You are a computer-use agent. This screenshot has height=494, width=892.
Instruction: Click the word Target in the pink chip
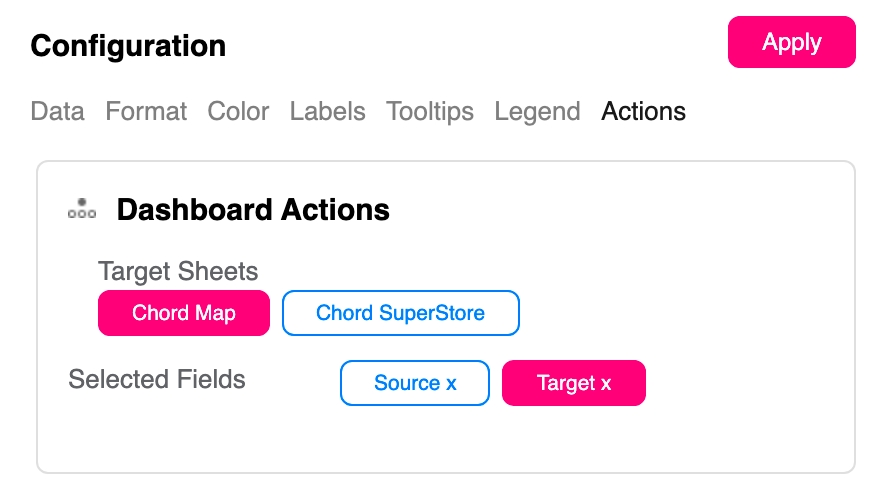tap(567, 383)
